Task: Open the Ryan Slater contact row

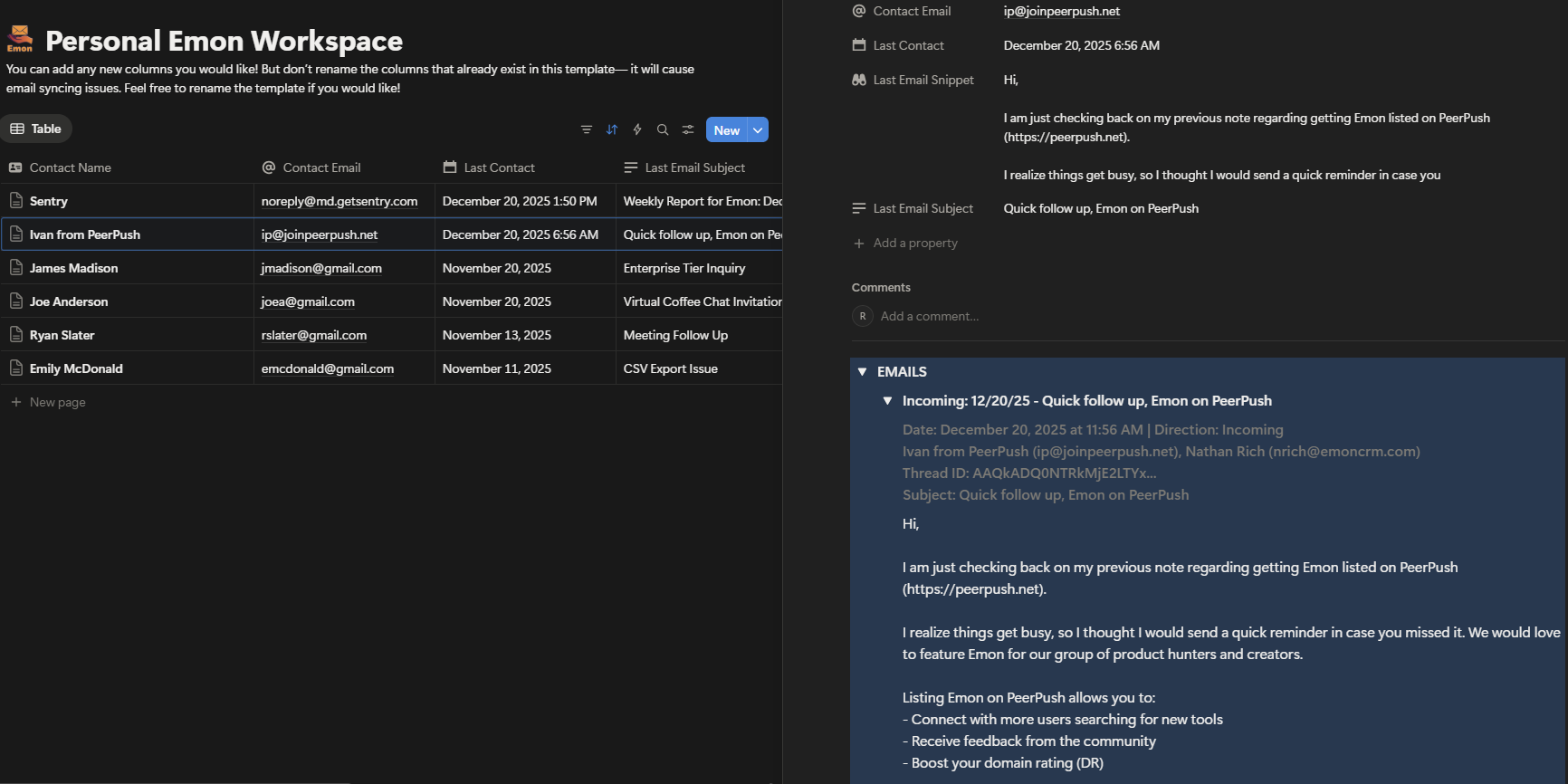Action: tap(62, 335)
